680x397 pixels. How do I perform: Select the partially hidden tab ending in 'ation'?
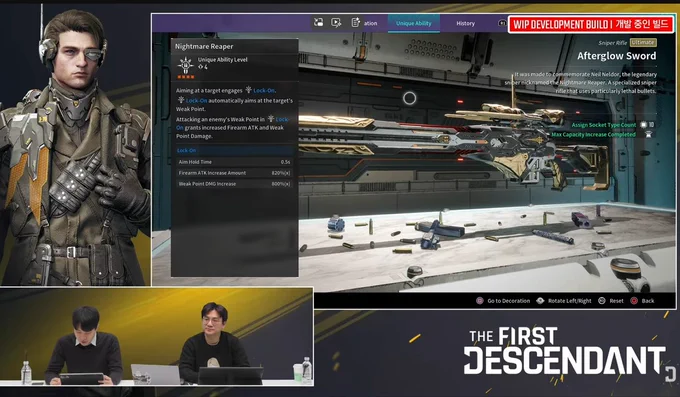[x=370, y=23]
